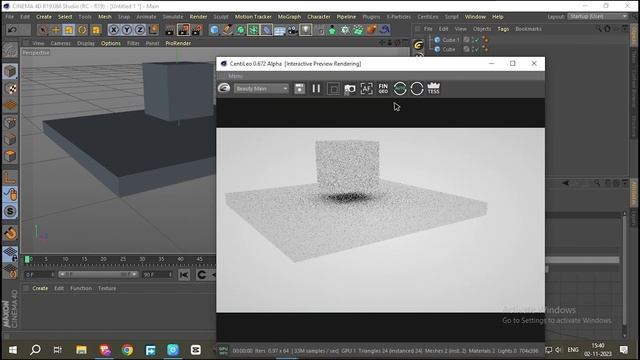Click the timeline frame 0 marker
The image size is (640, 360).
[27, 259]
